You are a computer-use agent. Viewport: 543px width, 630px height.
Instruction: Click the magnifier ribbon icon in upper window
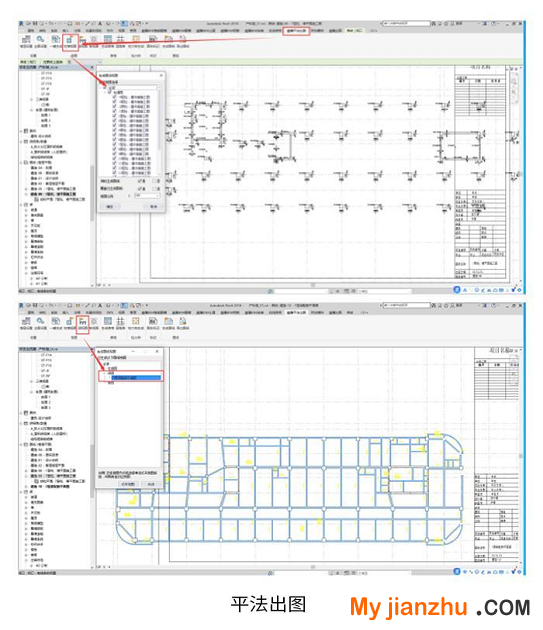[40, 39]
